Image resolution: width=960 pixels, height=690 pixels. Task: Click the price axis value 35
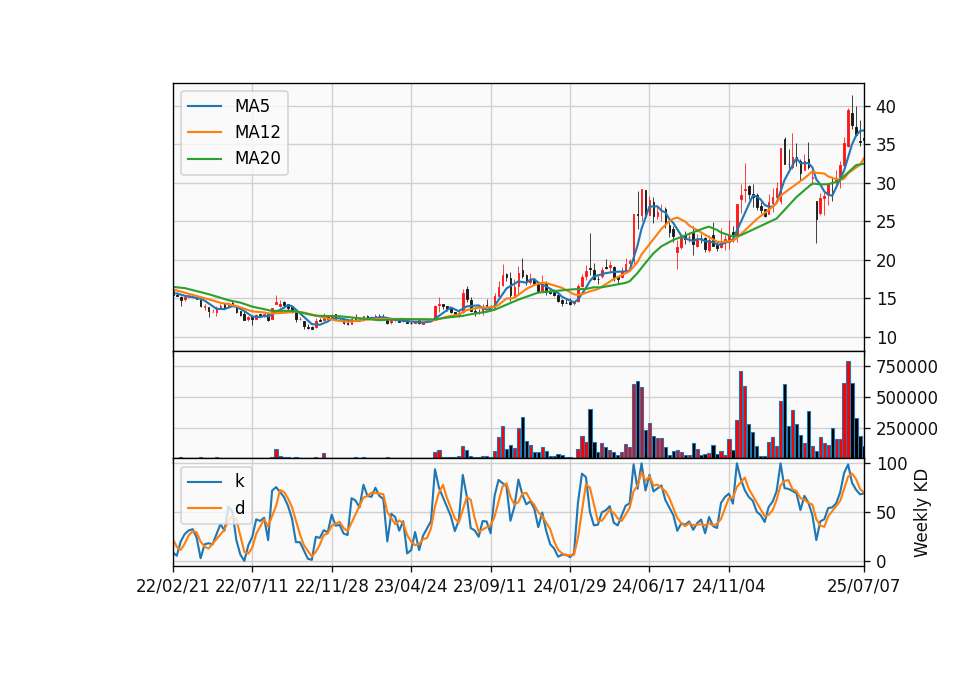[885, 145]
